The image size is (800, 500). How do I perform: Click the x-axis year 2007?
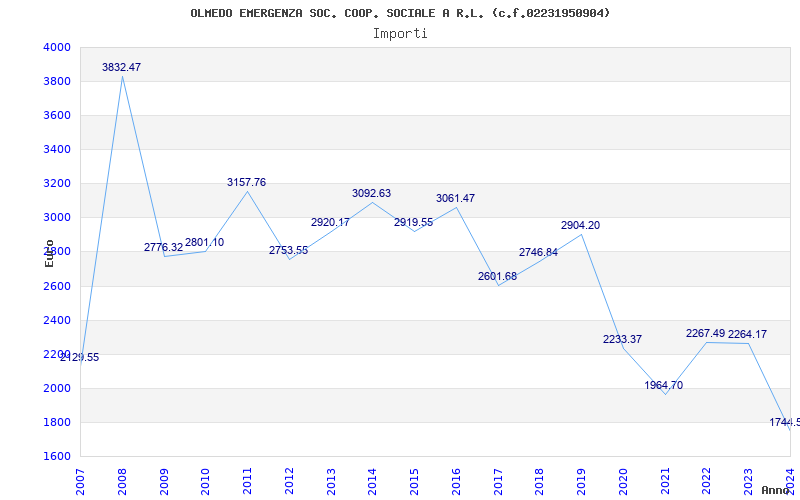81,482
